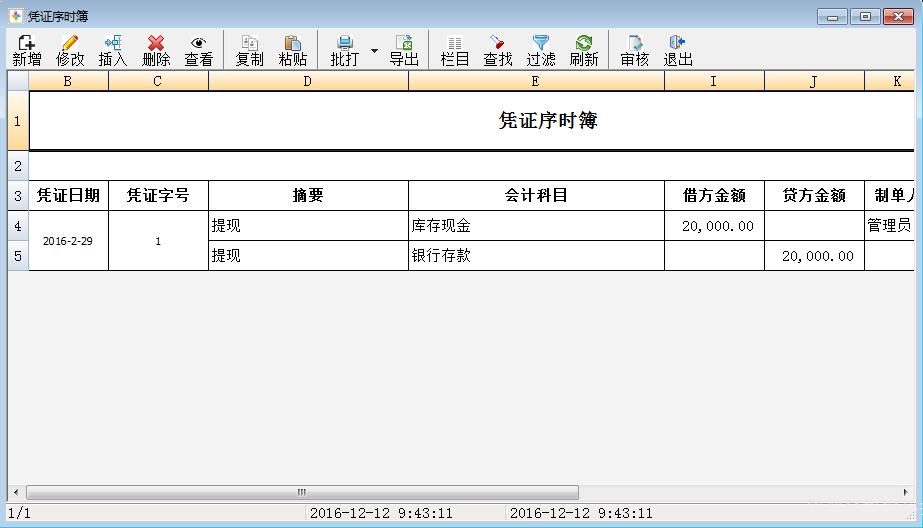Click credit amount 20,000.00 in row 5
The width and height of the screenshot is (923, 528).
pos(814,256)
